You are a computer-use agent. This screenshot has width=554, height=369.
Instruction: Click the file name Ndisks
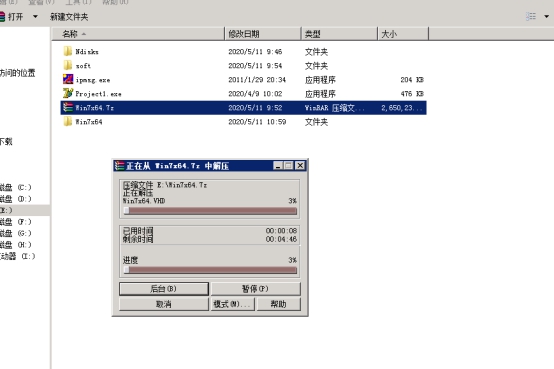click(87, 52)
